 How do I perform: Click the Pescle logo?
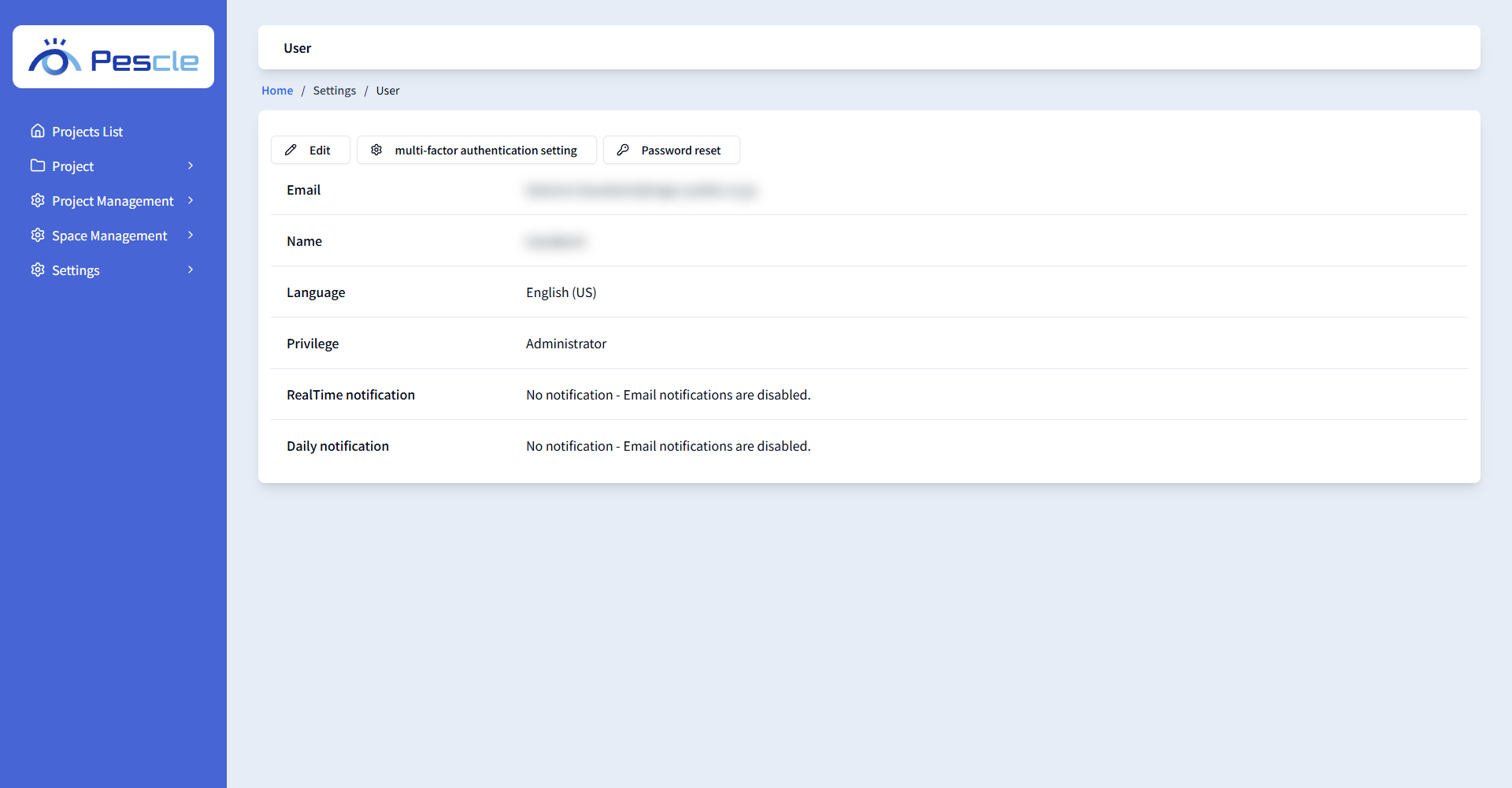113,57
